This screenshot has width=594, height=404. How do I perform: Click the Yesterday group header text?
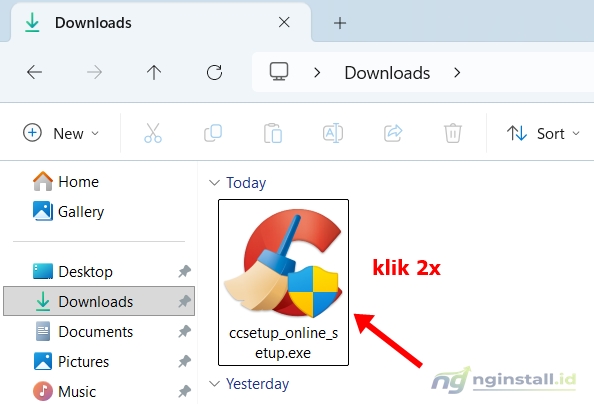click(x=257, y=384)
